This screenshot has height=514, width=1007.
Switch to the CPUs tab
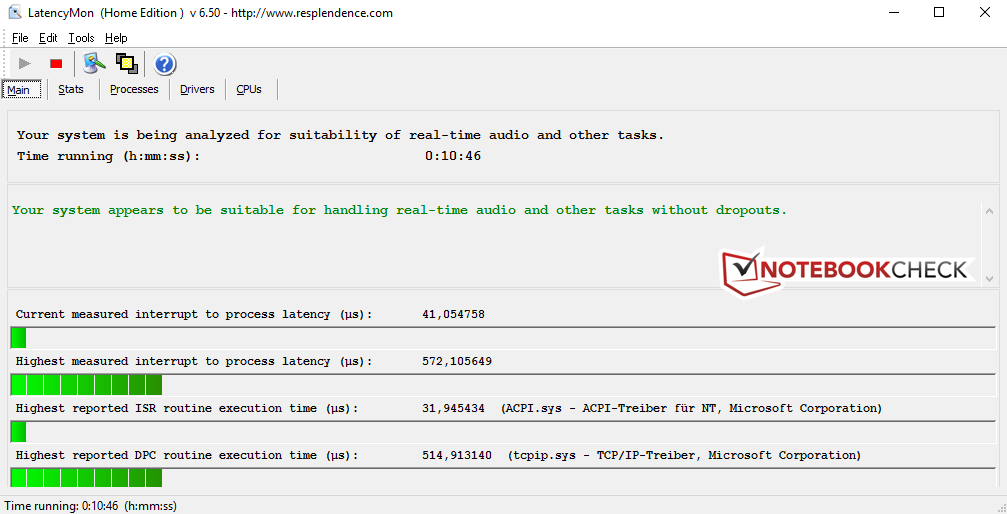(249, 89)
